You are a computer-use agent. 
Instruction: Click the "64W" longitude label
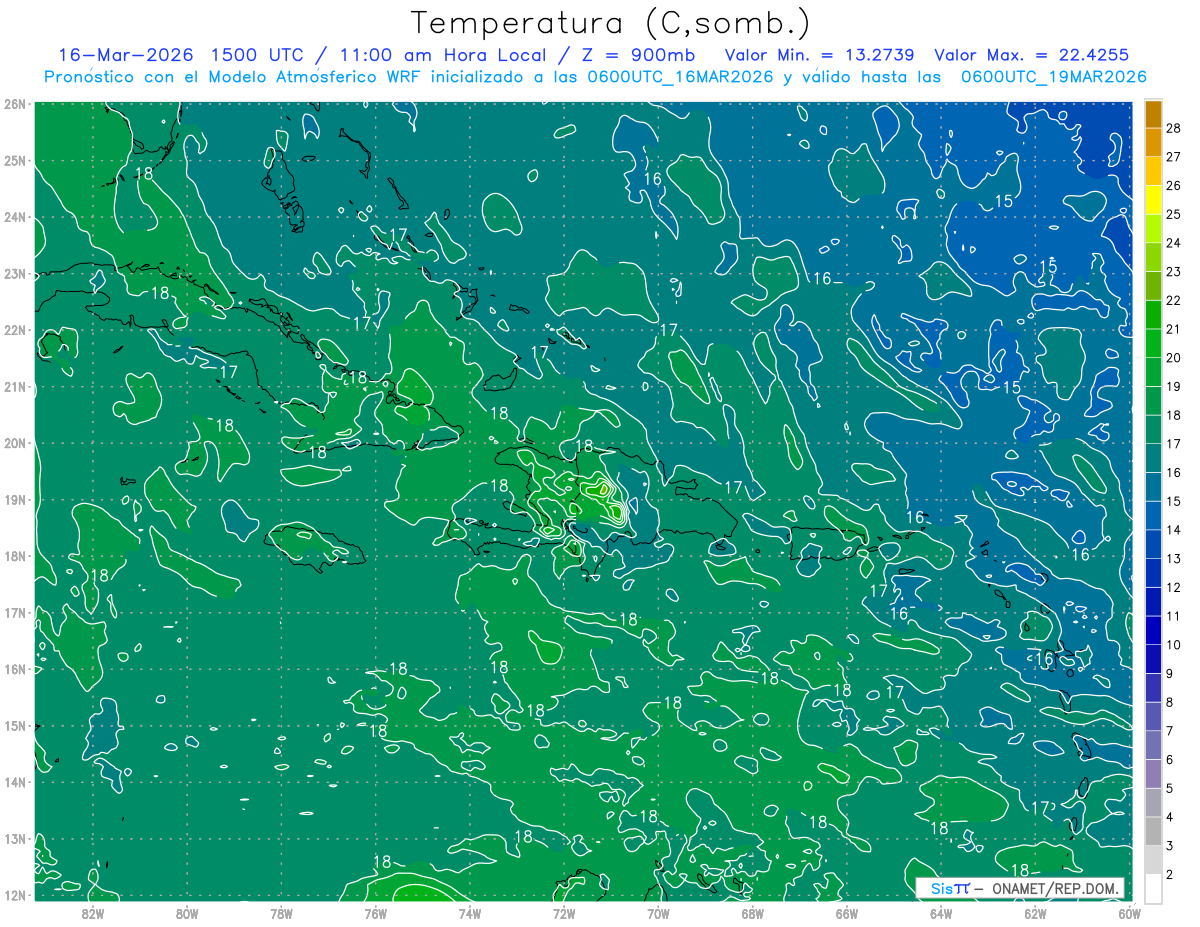click(x=941, y=912)
